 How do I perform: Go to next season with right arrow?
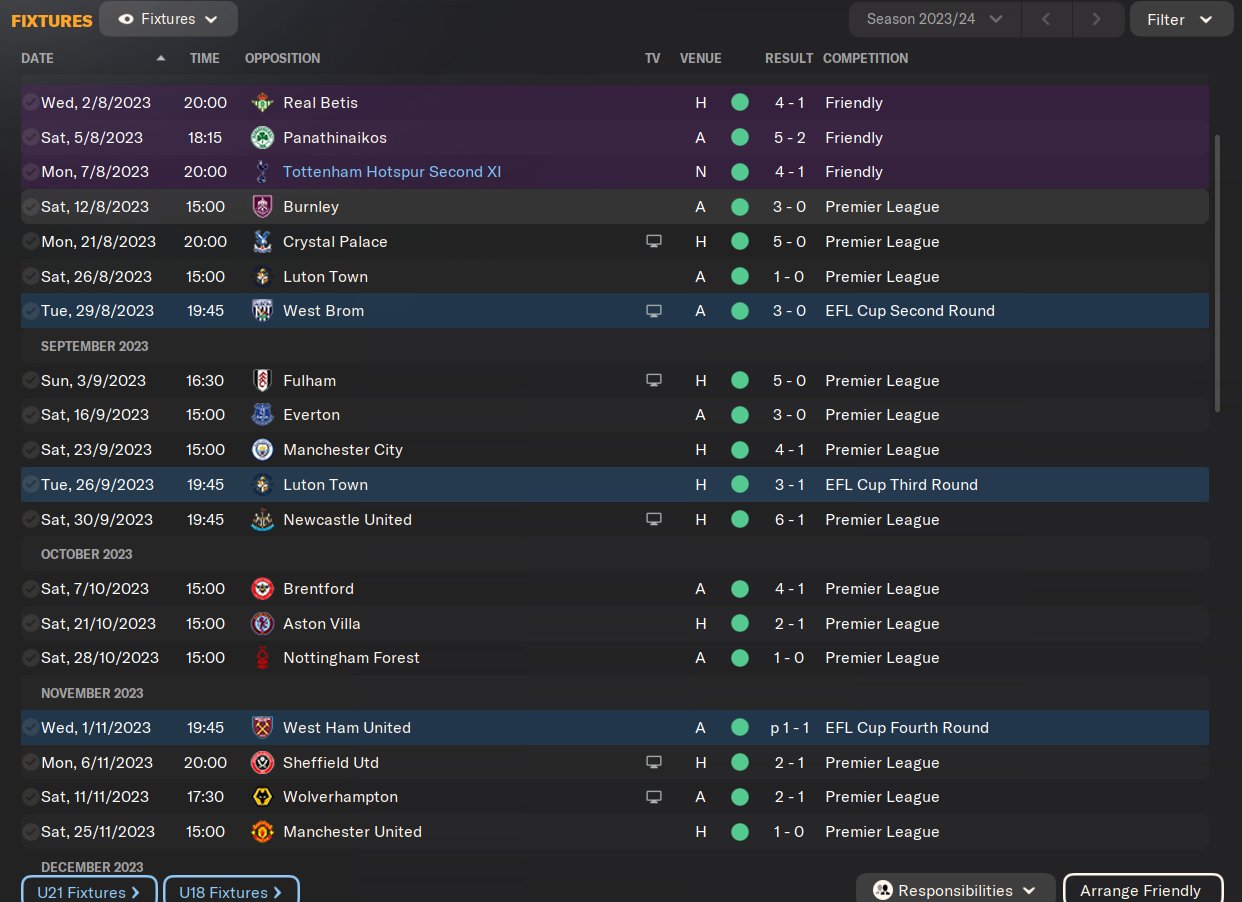[x=1097, y=19]
